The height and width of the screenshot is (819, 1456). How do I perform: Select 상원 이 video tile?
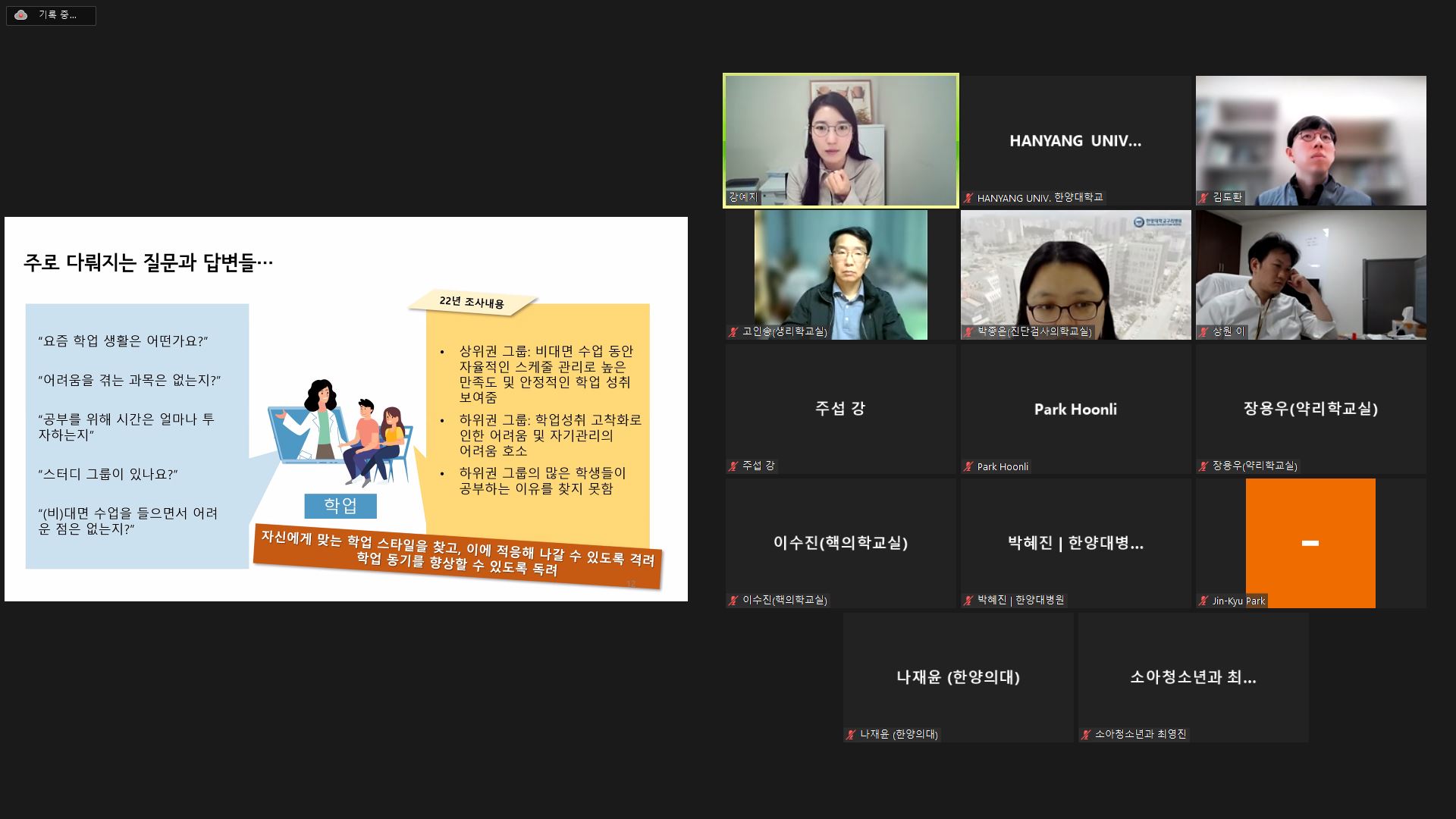pos(1310,275)
